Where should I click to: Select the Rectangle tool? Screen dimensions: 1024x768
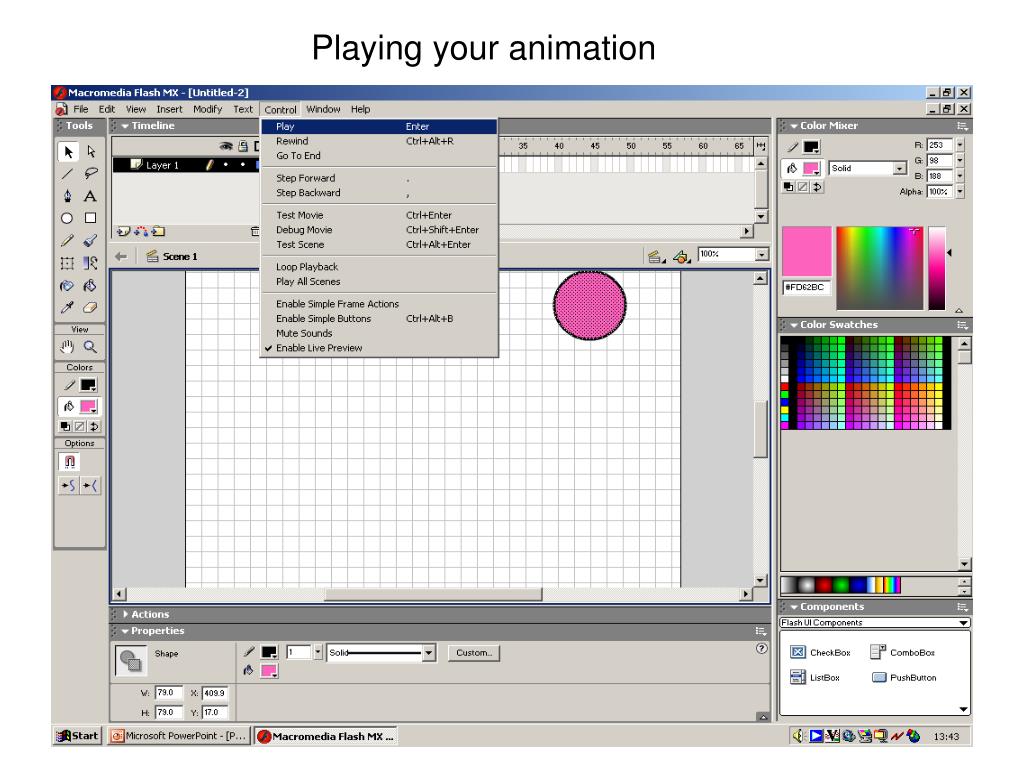(91, 218)
